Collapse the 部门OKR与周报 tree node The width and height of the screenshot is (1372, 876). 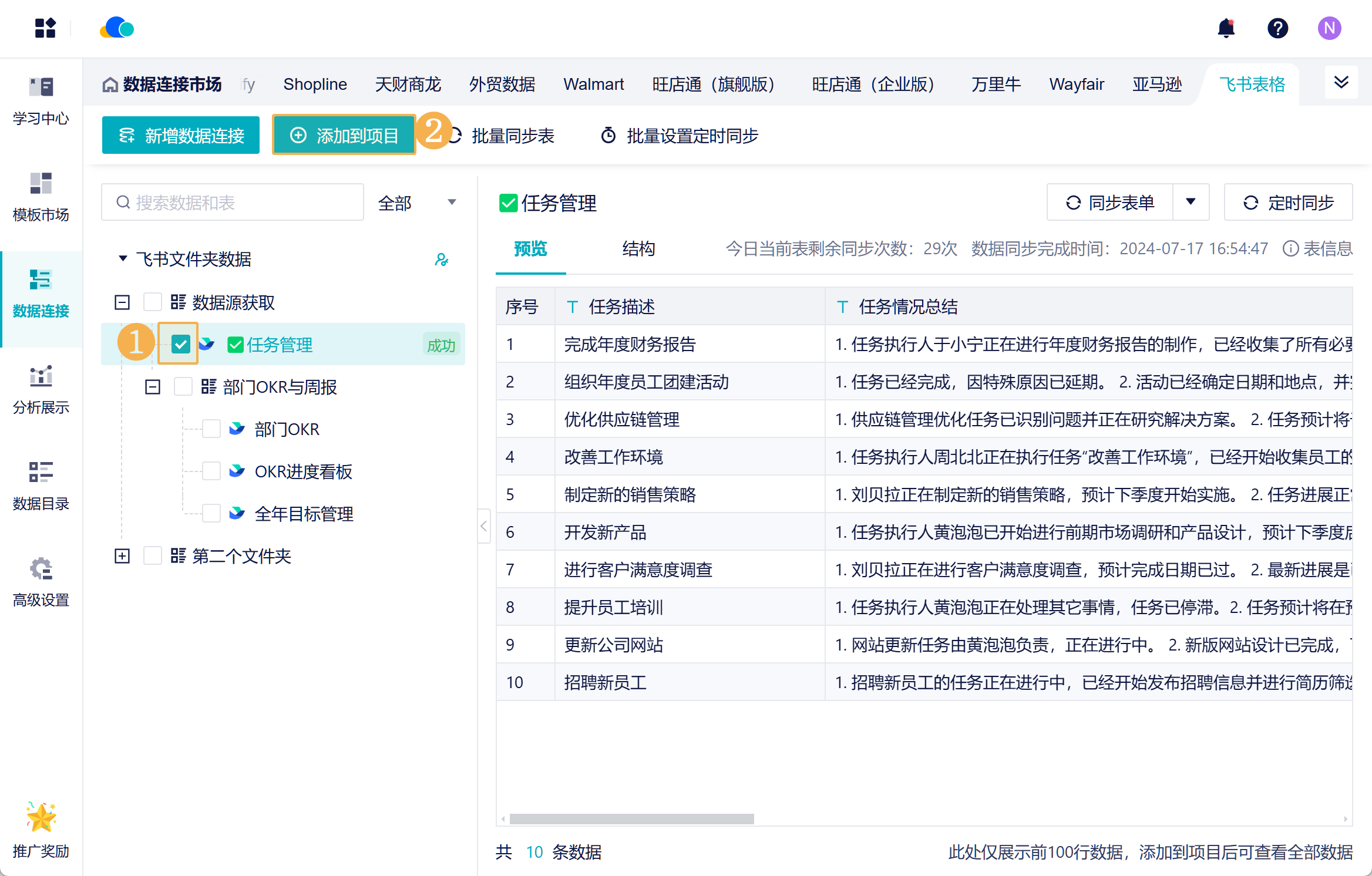[x=153, y=386]
